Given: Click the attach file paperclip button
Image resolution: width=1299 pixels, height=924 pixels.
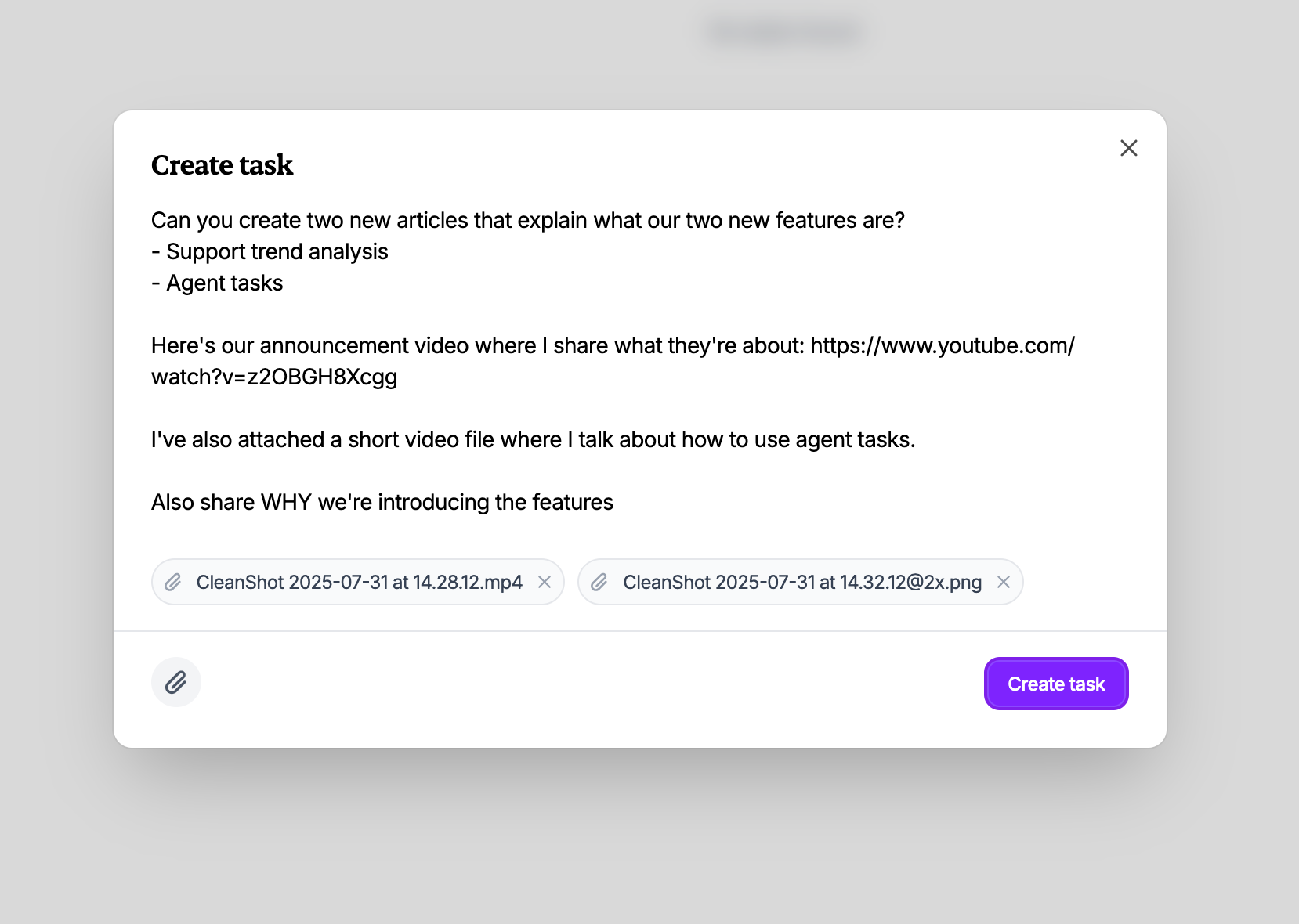Looking at the screenshot, I should [x=176, y=682].
